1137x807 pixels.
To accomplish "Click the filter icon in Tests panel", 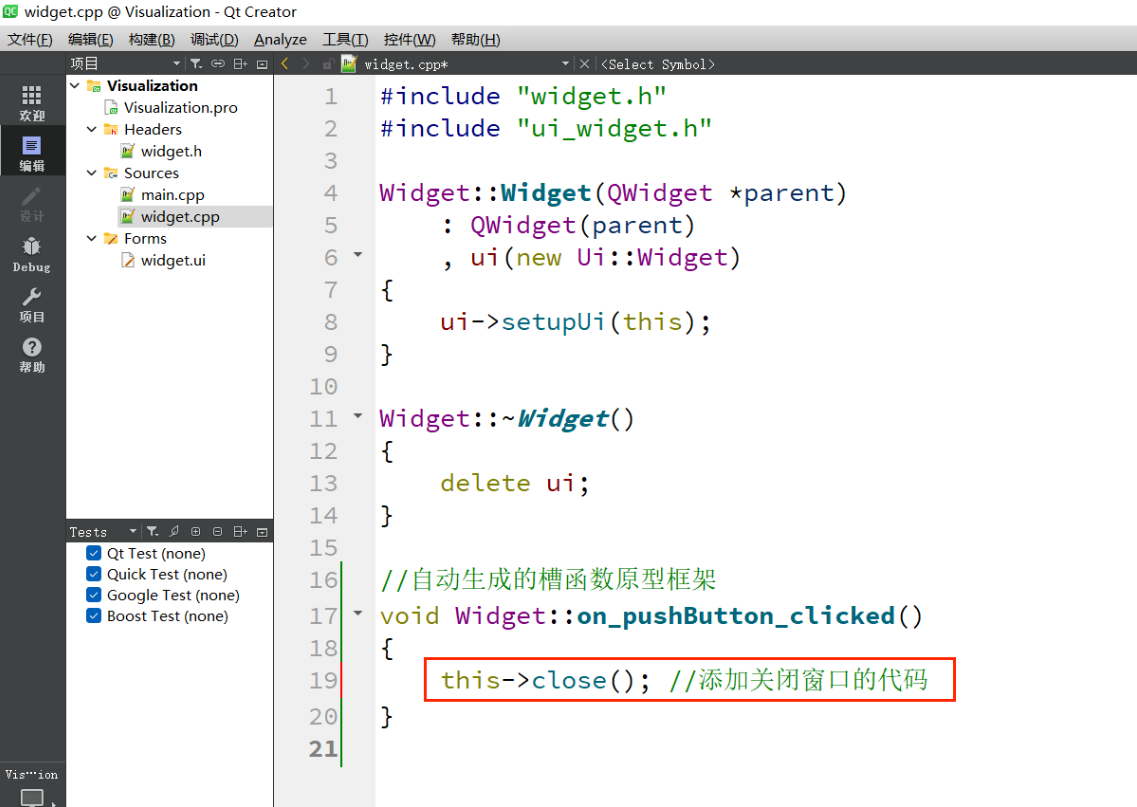I will tap(152, 531).
